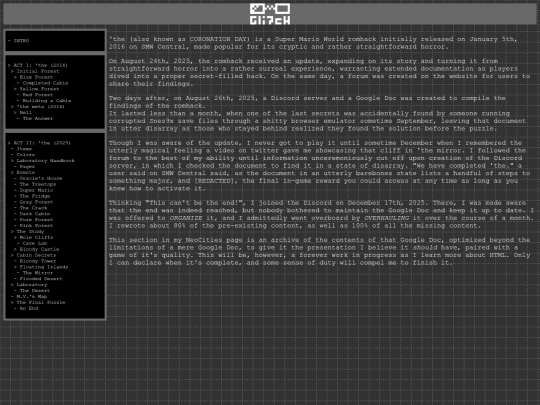Open the Completed Cabin entry

[45, 83]
